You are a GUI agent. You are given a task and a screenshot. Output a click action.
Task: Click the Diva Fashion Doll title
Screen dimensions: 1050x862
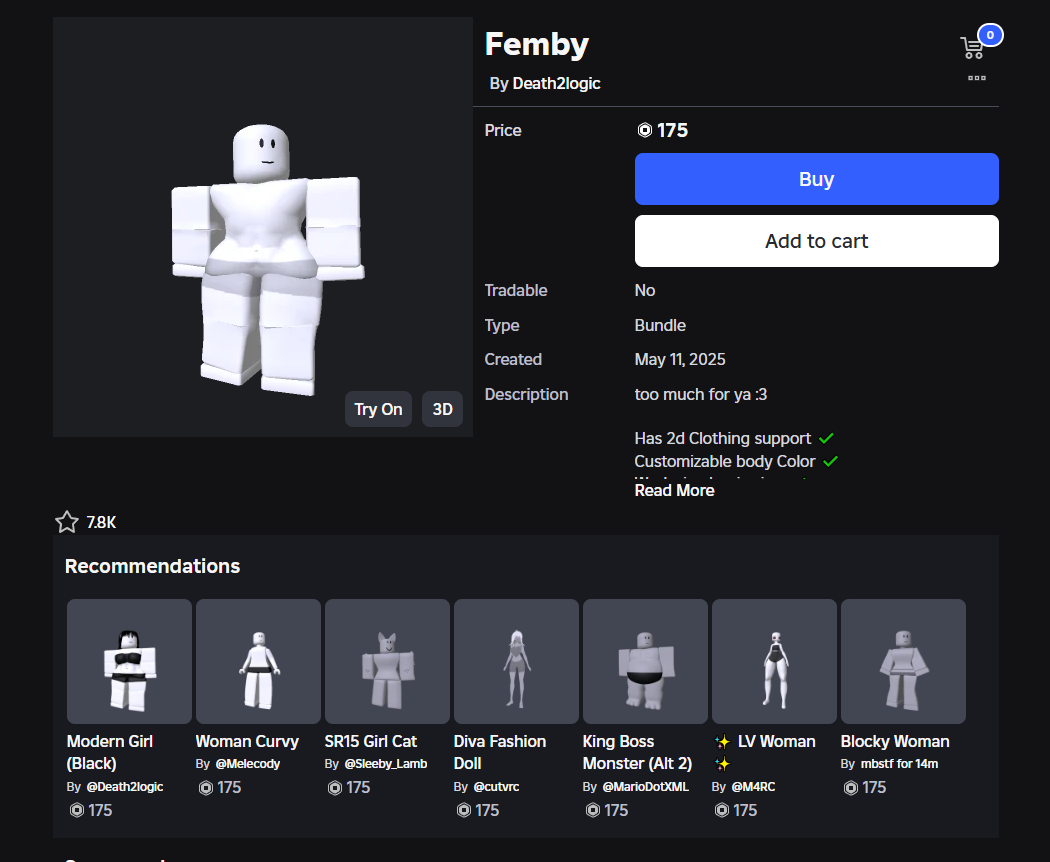pyautogui.click(x=500, y=752)
